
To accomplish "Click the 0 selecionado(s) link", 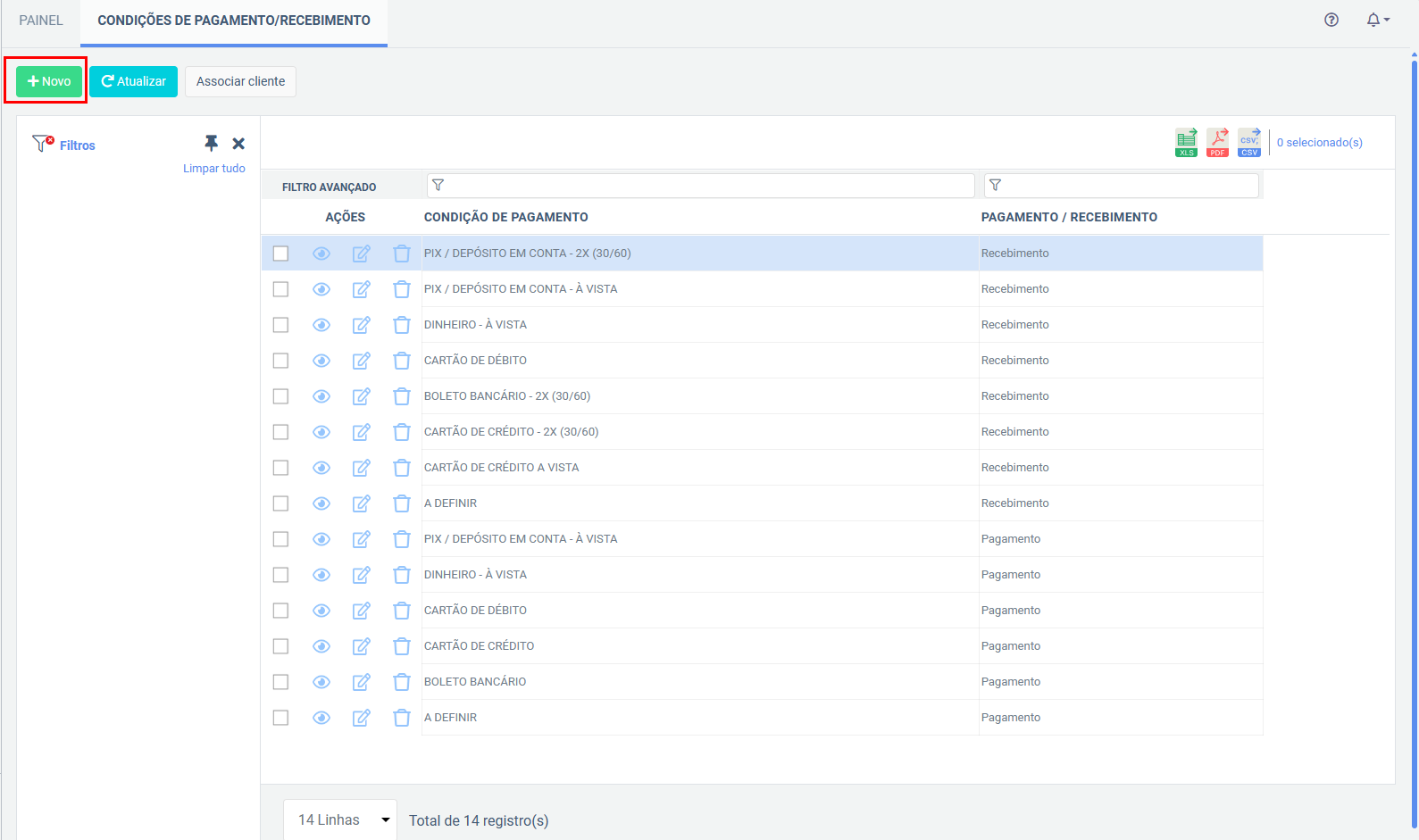I will click(1320, 143).
